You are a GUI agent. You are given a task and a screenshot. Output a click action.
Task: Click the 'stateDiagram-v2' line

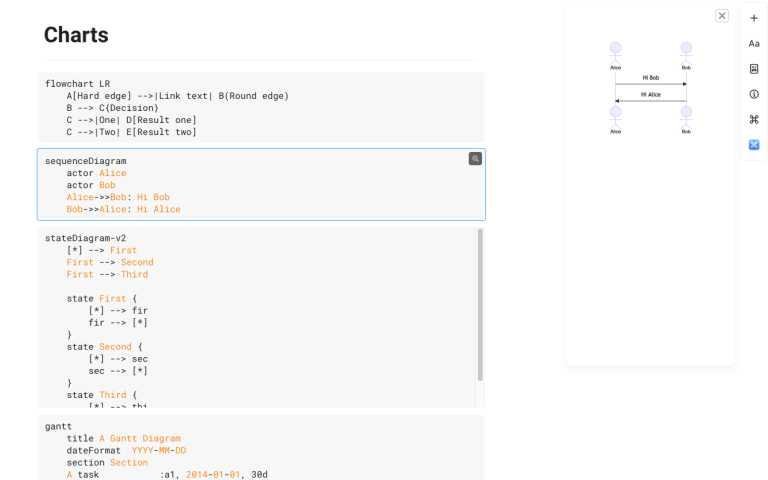pyautogui.click(x=86, y=238)
